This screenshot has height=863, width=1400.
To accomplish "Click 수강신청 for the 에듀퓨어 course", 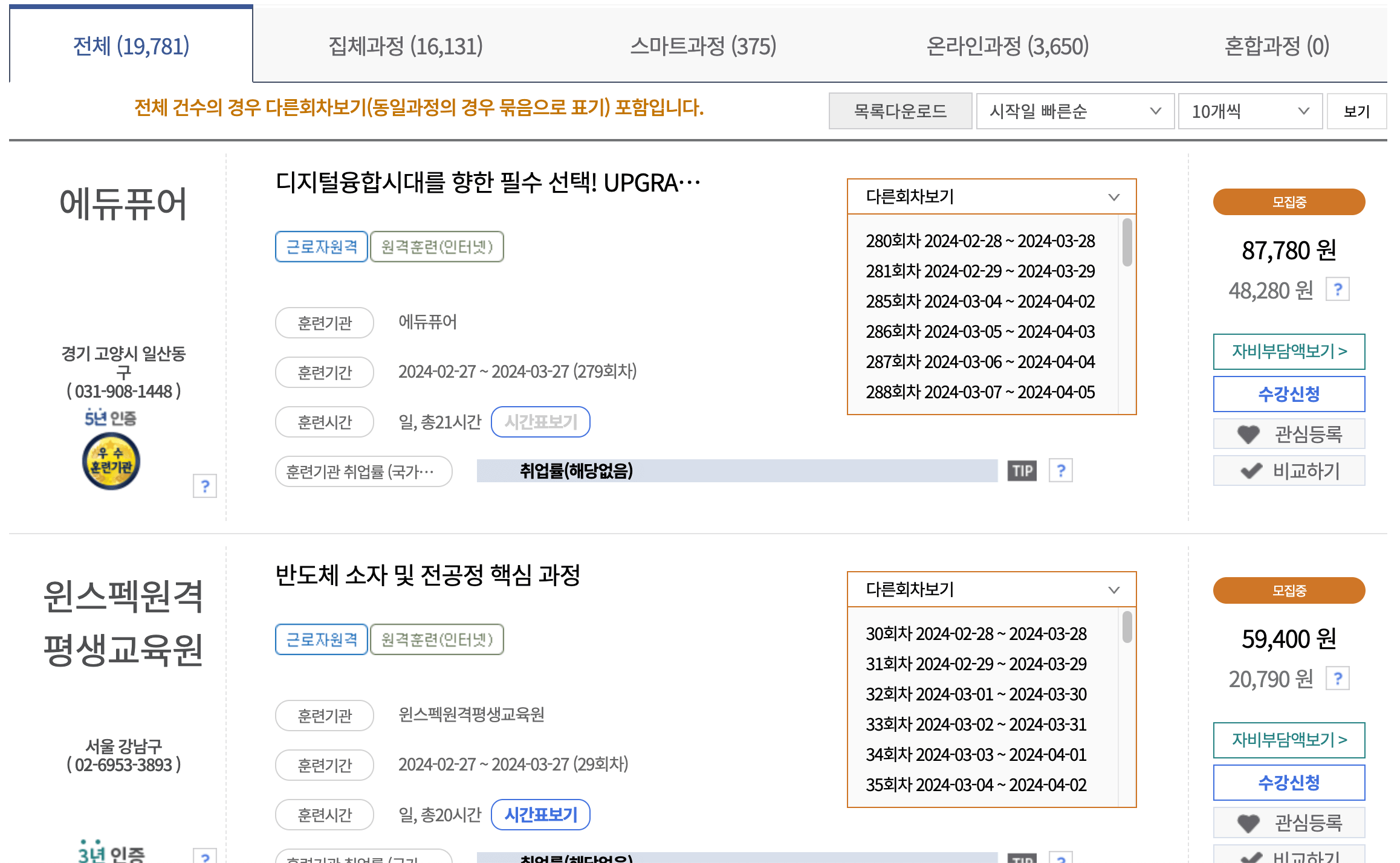I will coord(1289,394).
